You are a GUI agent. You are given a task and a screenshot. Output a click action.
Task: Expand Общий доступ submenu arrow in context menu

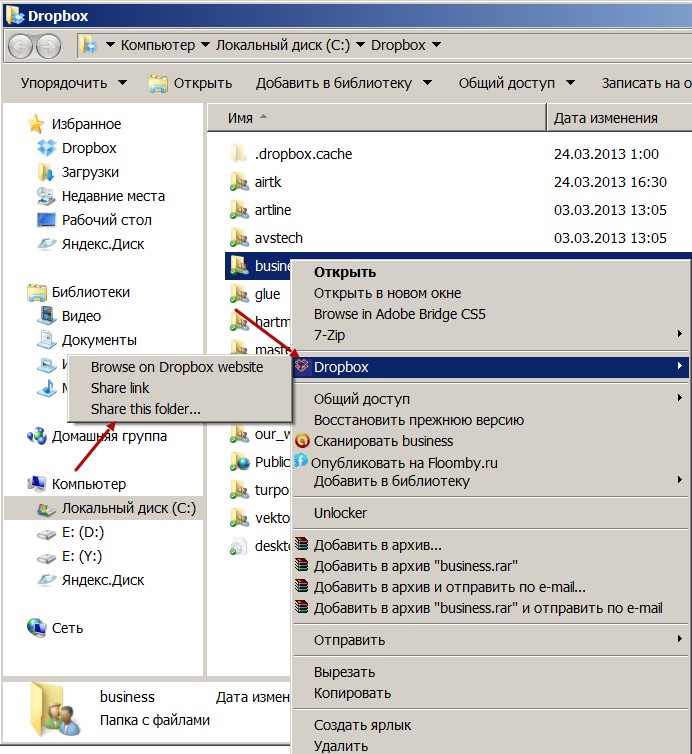679,397
